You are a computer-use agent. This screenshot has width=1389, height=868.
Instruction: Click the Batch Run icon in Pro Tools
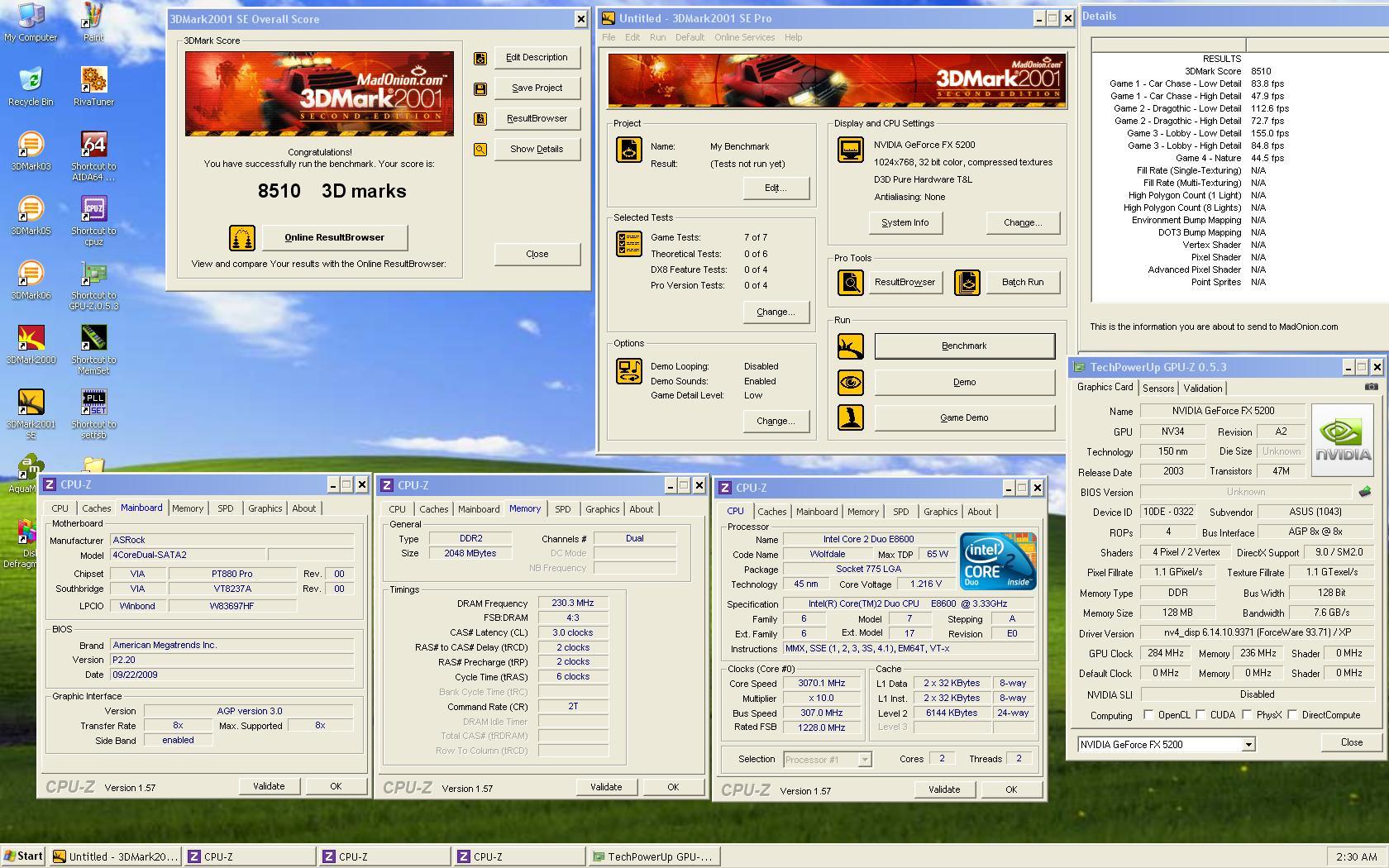pos(967,283)
